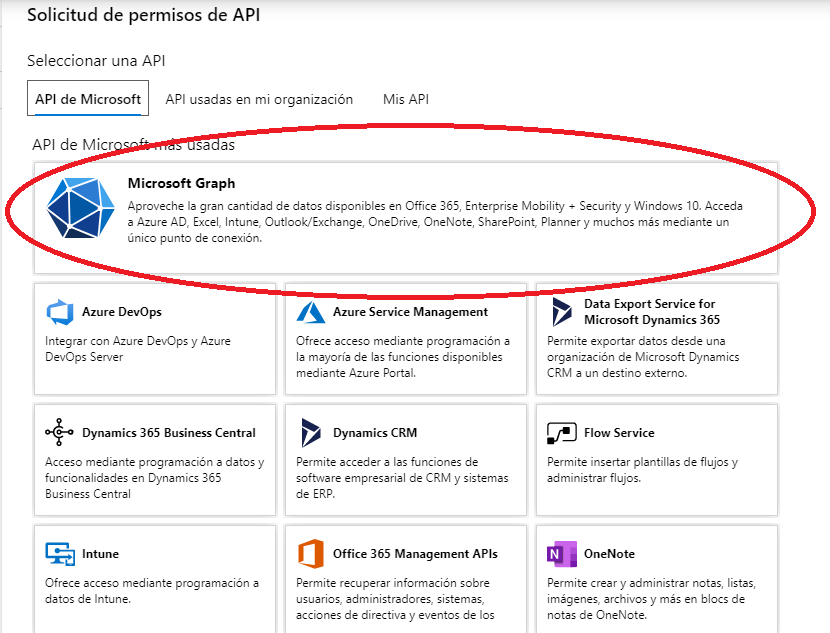Click the 'Seleccionar una API' label
The width and height of the screenshot is (830, 633).
96,61
